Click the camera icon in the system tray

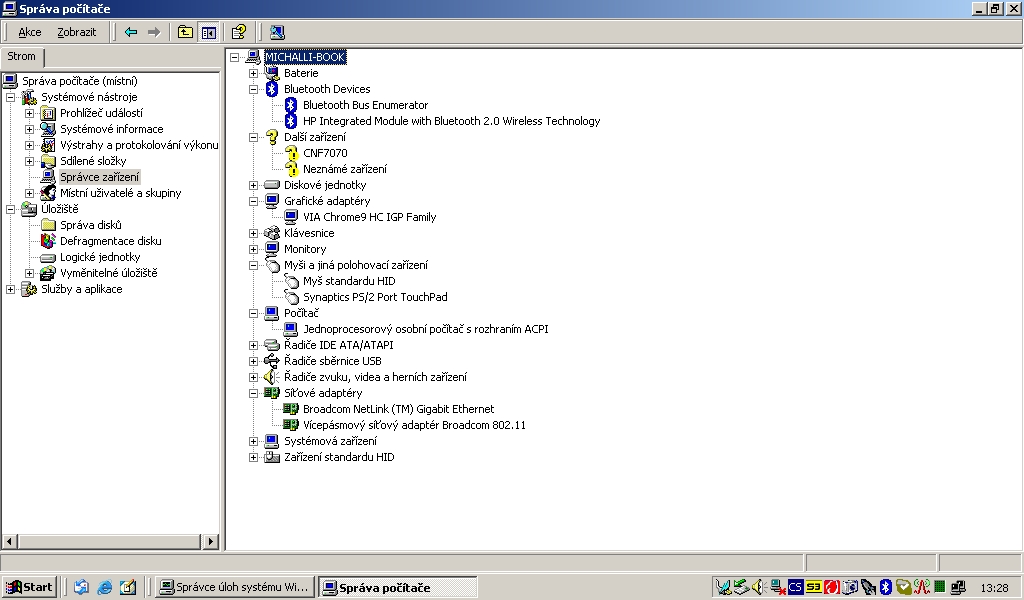(849, 587)
